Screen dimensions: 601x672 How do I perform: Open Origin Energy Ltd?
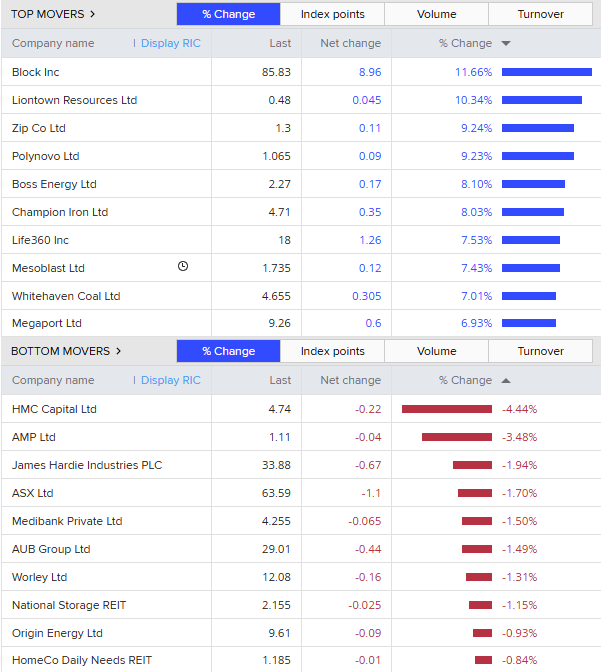point(57,633)
